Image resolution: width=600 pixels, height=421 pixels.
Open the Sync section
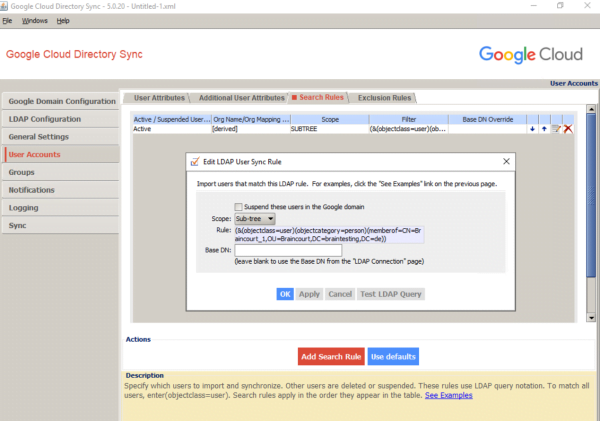(x=61, y=225)
